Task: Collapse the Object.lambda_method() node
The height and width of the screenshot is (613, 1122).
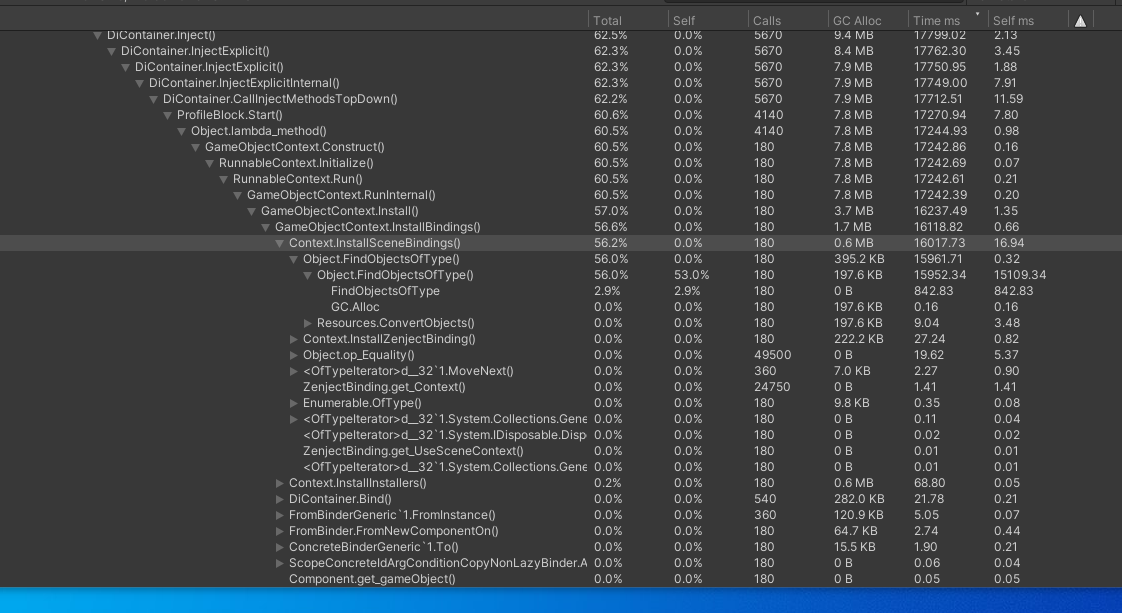Action: tap(182, 132)
